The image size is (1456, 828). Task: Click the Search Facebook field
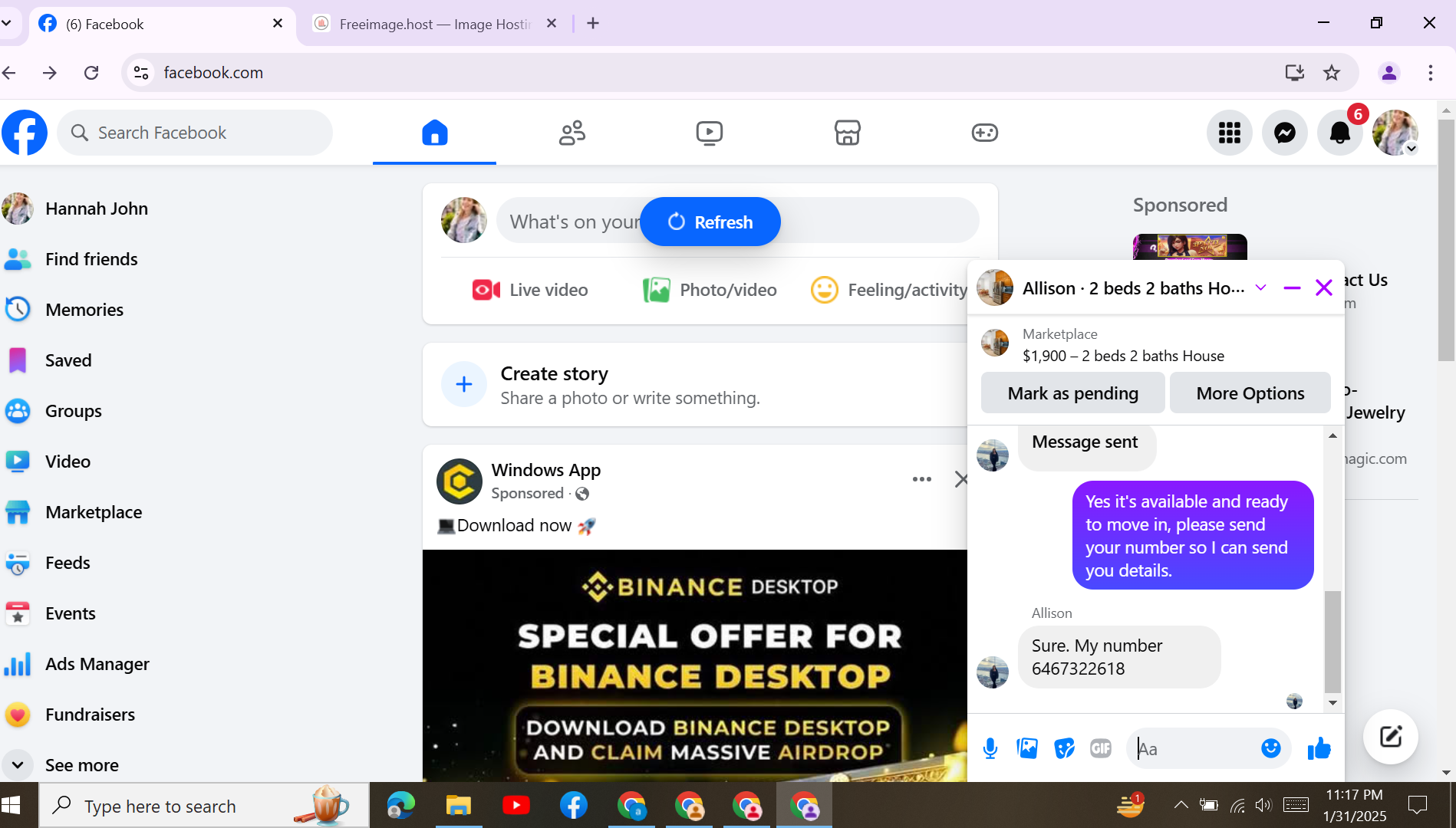click(x=195, y=133)
